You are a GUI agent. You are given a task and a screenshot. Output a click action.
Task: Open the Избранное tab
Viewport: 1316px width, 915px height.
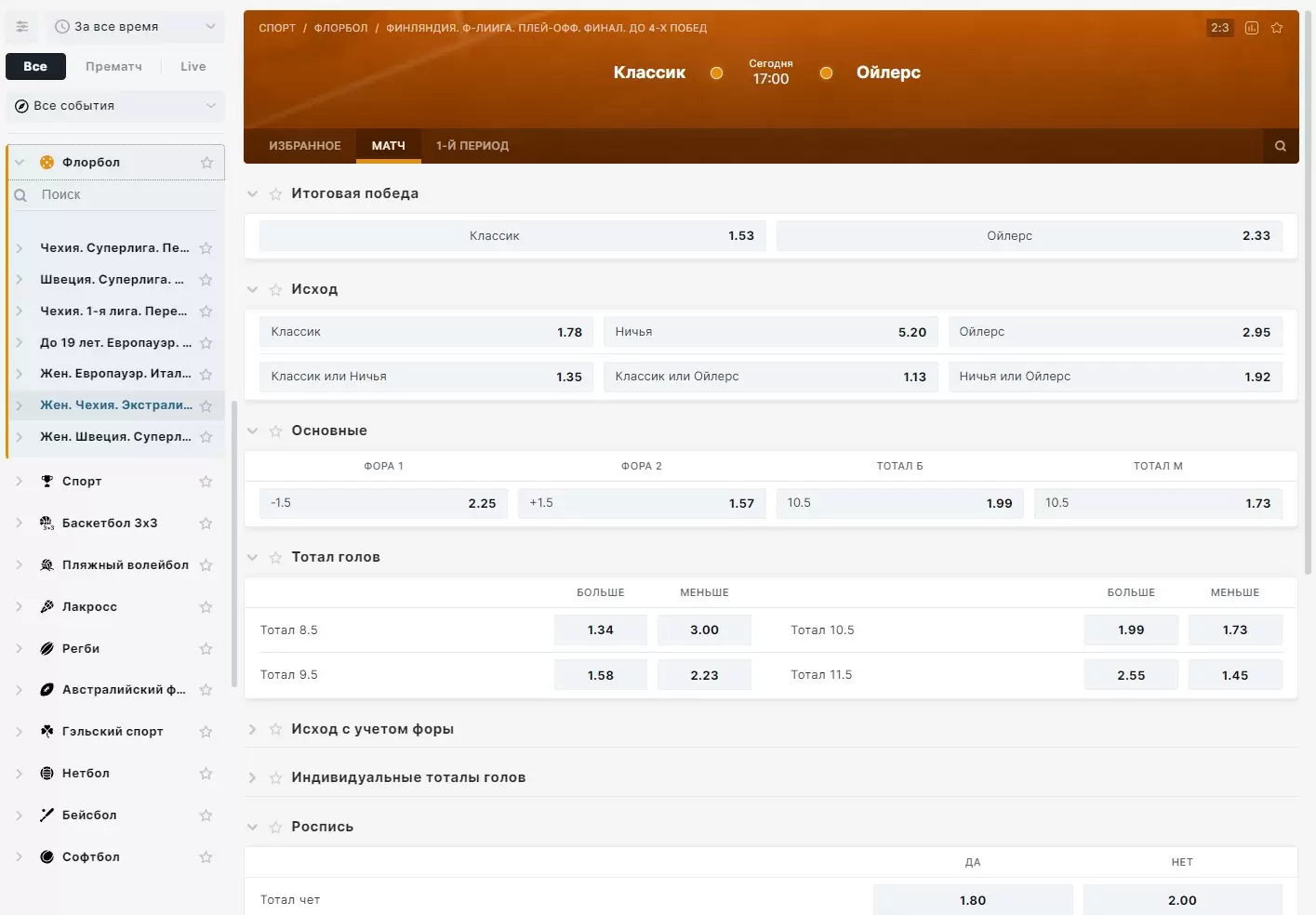(x=305, y=146)
